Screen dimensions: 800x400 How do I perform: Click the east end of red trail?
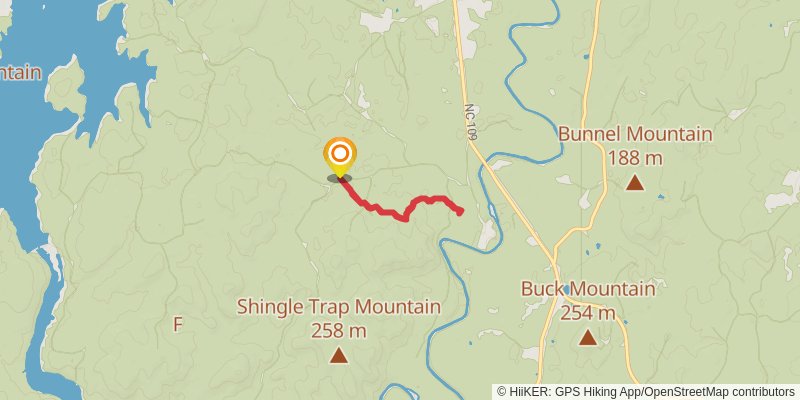tap(460, 211)
